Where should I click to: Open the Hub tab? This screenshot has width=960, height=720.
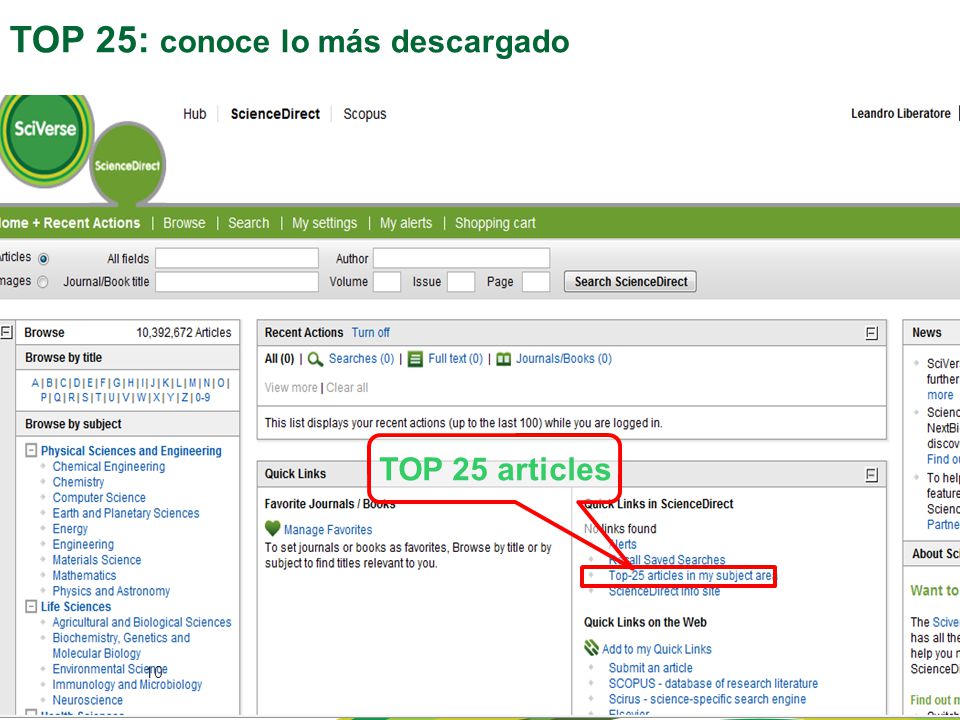tap(195, 114)
